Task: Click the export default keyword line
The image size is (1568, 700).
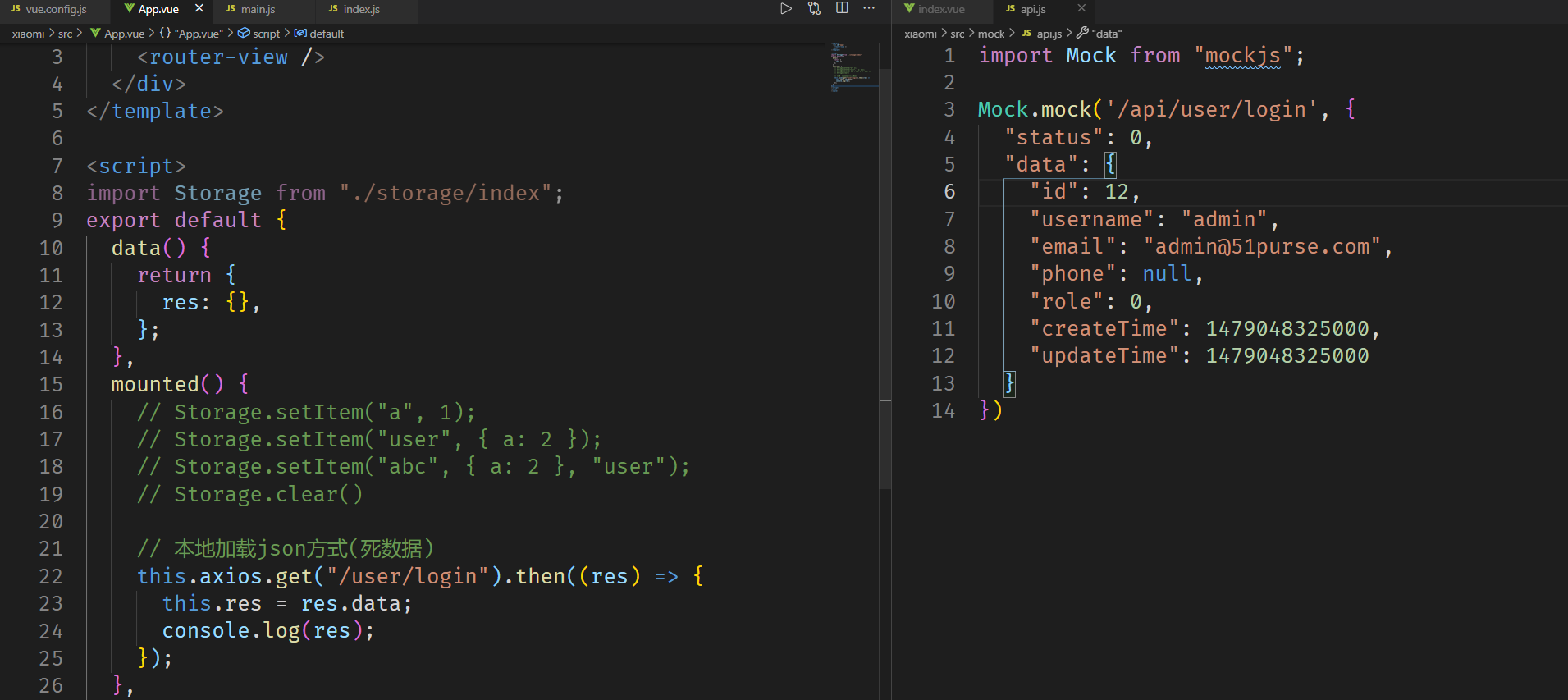Action: [186, 220]
